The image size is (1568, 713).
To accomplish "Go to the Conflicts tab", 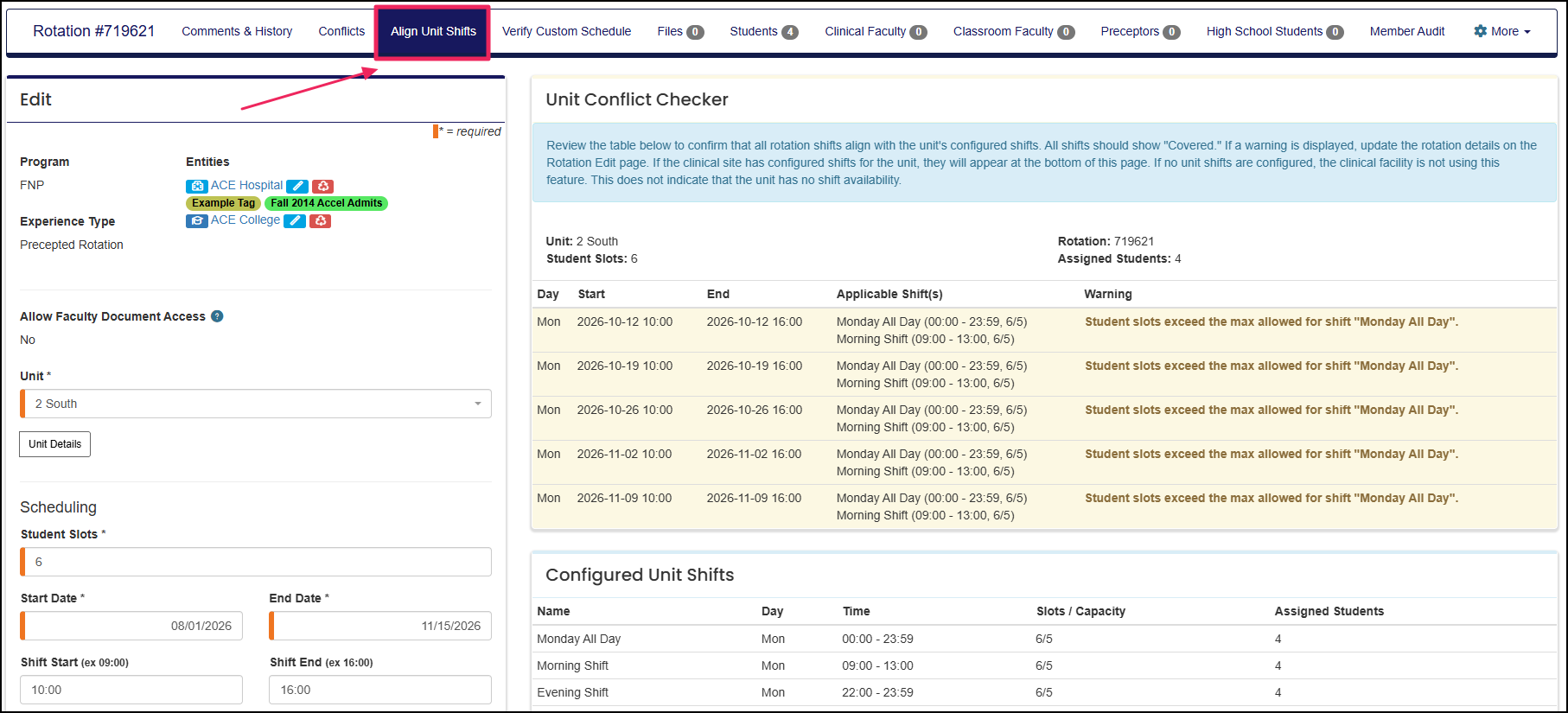I will point(341,31).
